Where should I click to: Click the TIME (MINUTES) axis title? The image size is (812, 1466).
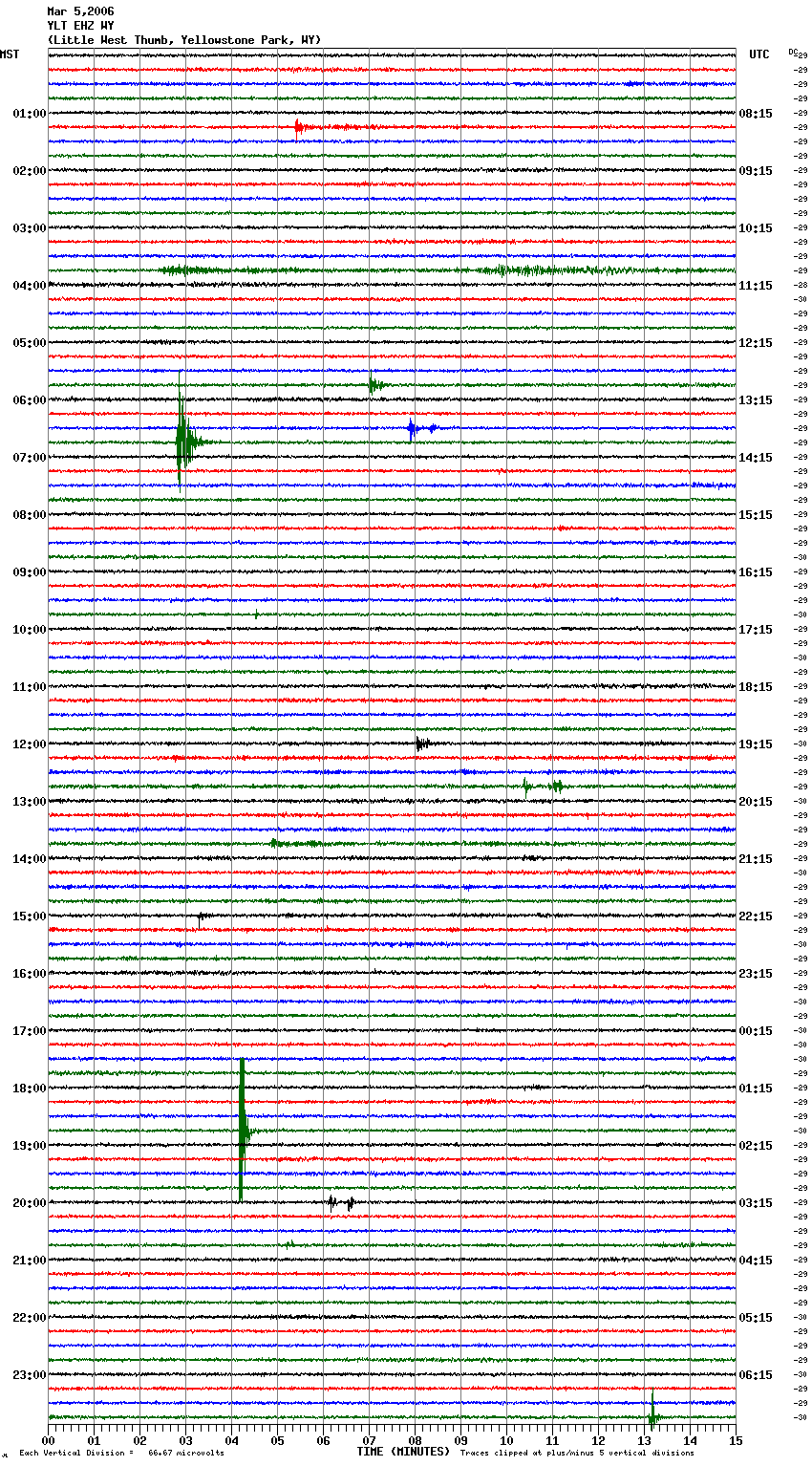click(403, 1452)
